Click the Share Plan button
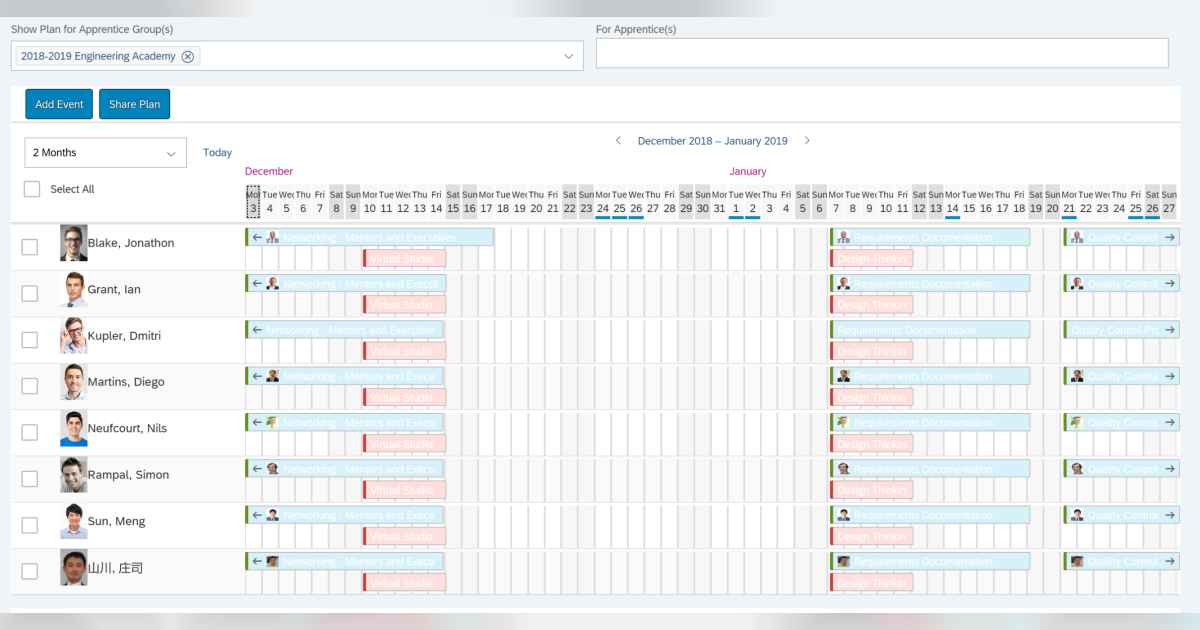 pyautogui.click(x=134, y=103)
